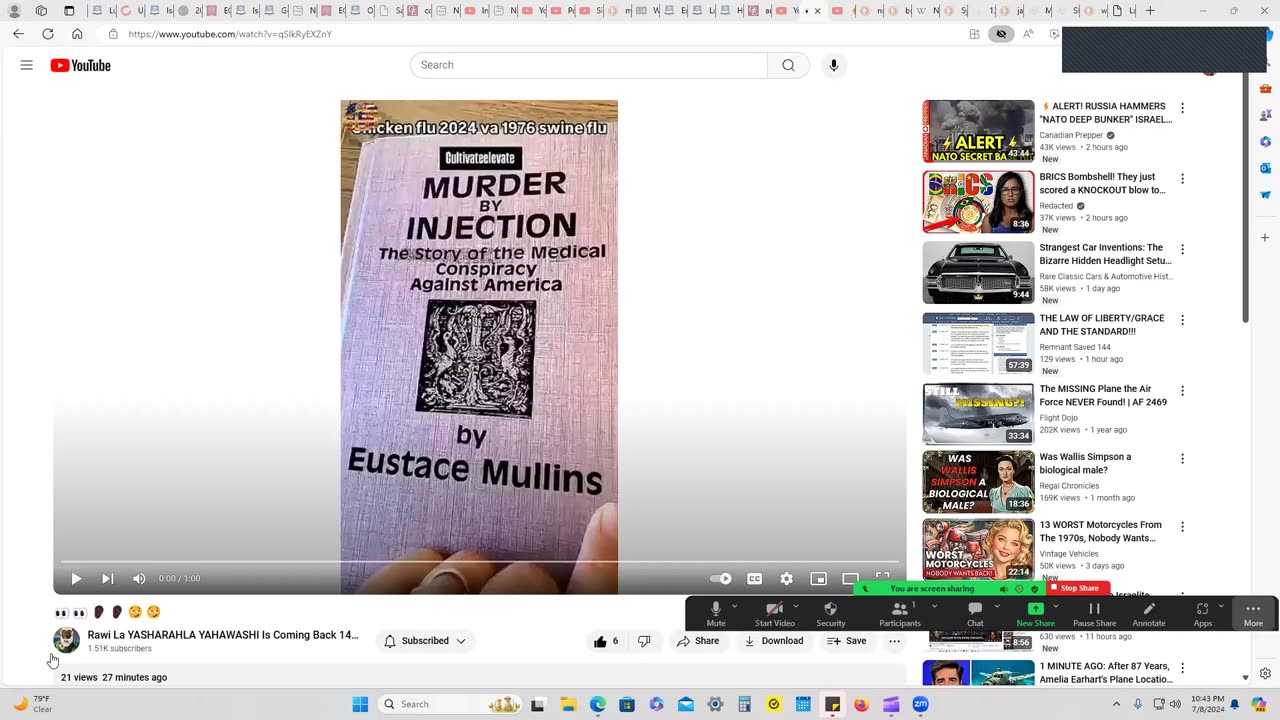Viewport: 1280px width, 720px height.
Task: Open options menu for 13 WORST Motorcycles video
Action: point(1182,527)
